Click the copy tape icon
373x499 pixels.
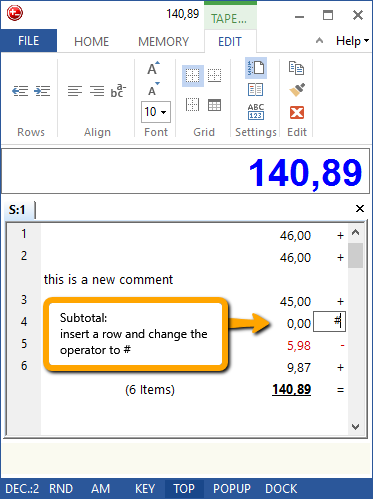point(296,68)
